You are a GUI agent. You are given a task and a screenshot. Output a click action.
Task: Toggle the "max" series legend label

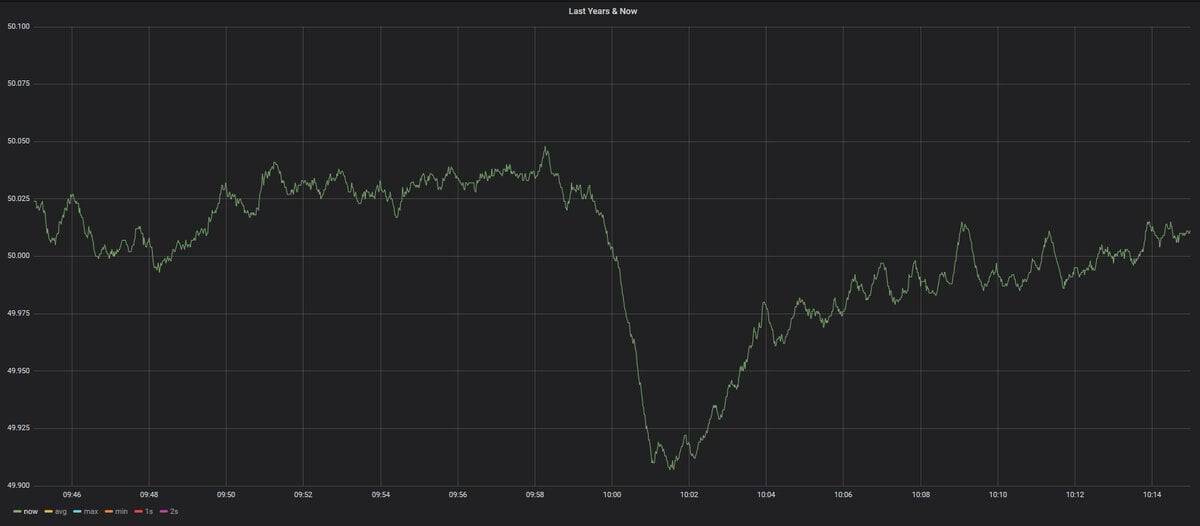(x=91, y=511)
